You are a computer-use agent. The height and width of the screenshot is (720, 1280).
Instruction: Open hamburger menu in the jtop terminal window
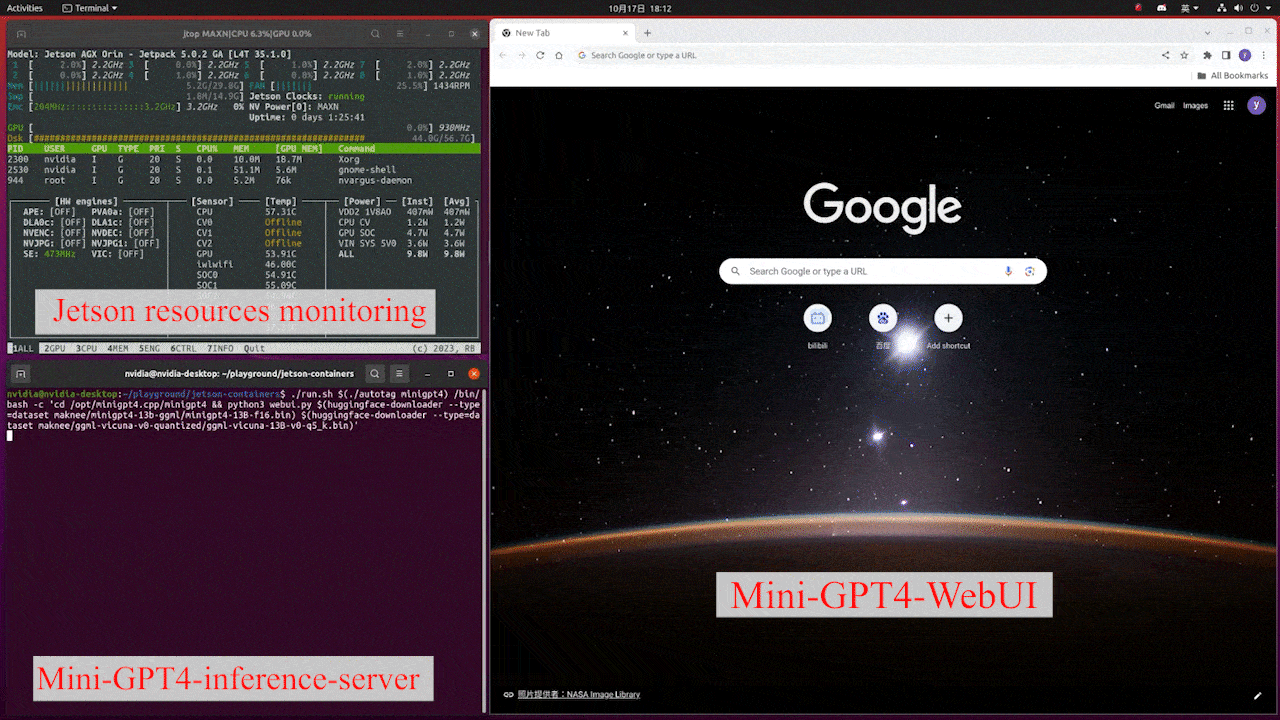(400, 33)
